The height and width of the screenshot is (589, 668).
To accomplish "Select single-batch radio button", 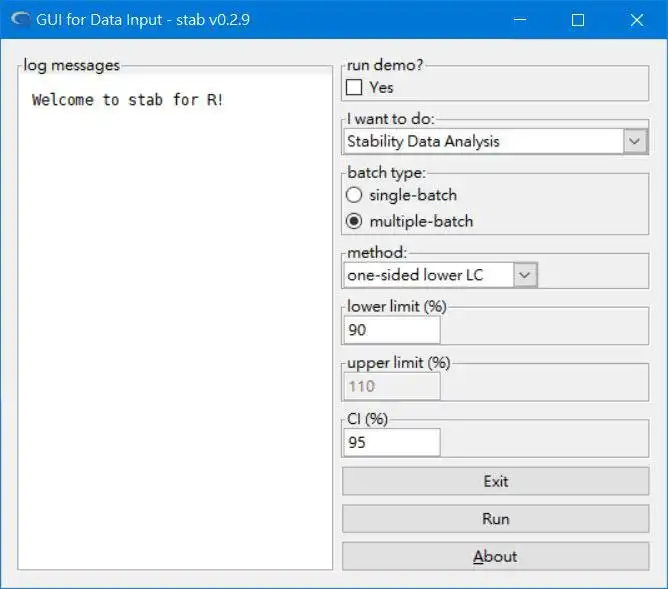I will click(x=354, y=195).
